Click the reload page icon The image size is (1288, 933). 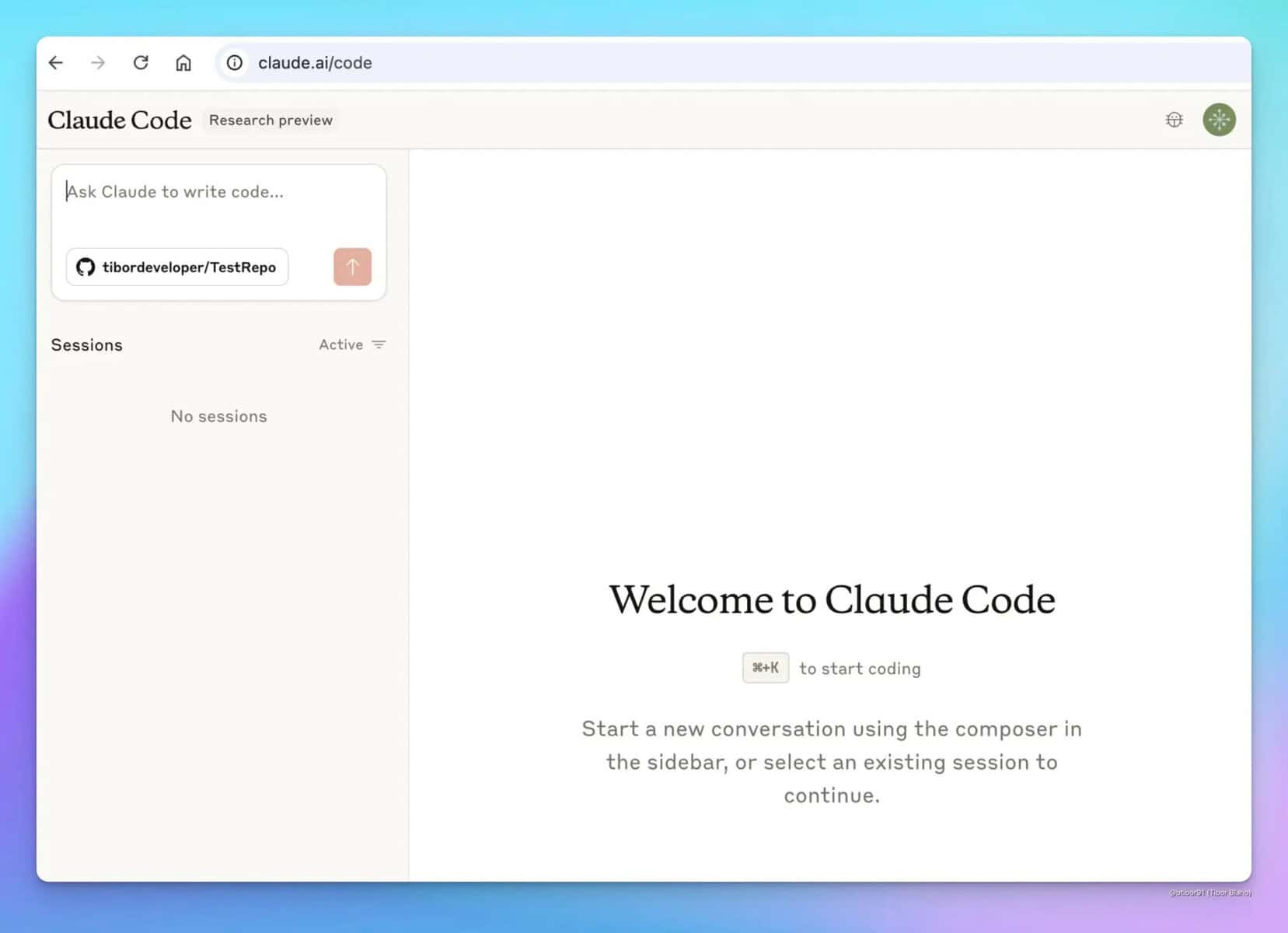(x=141, y=63)
